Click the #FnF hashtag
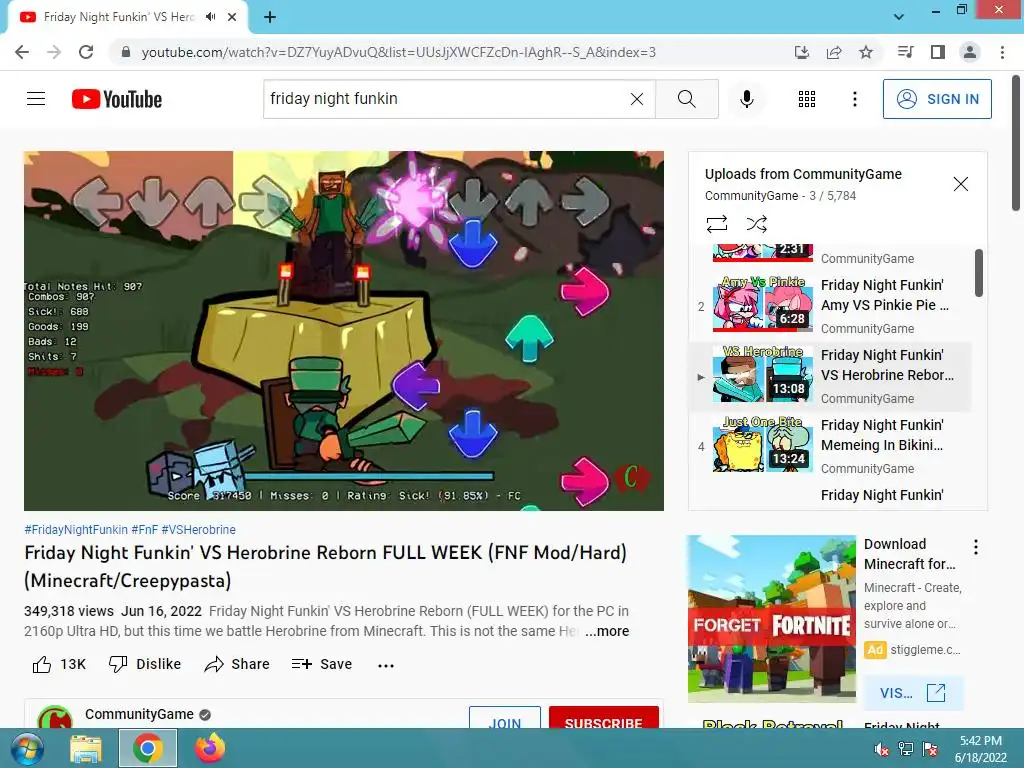Image resolution: width=1024 pixels, height=768 pixels. tap(144, 530)
